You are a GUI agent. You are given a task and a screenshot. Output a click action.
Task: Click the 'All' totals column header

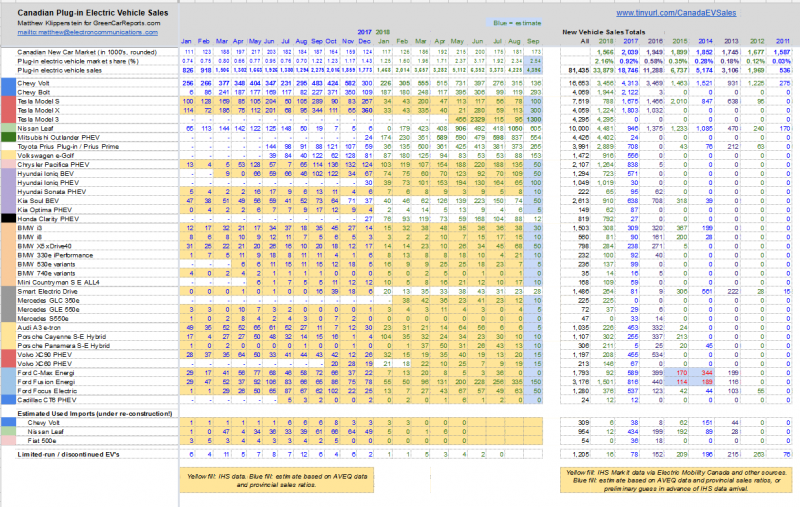(x=585, y=41)
